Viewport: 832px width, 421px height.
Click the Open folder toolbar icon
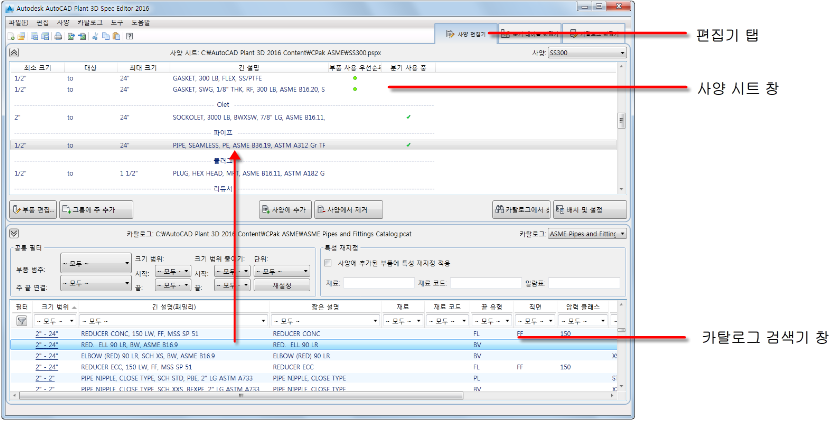coord(21,36)
